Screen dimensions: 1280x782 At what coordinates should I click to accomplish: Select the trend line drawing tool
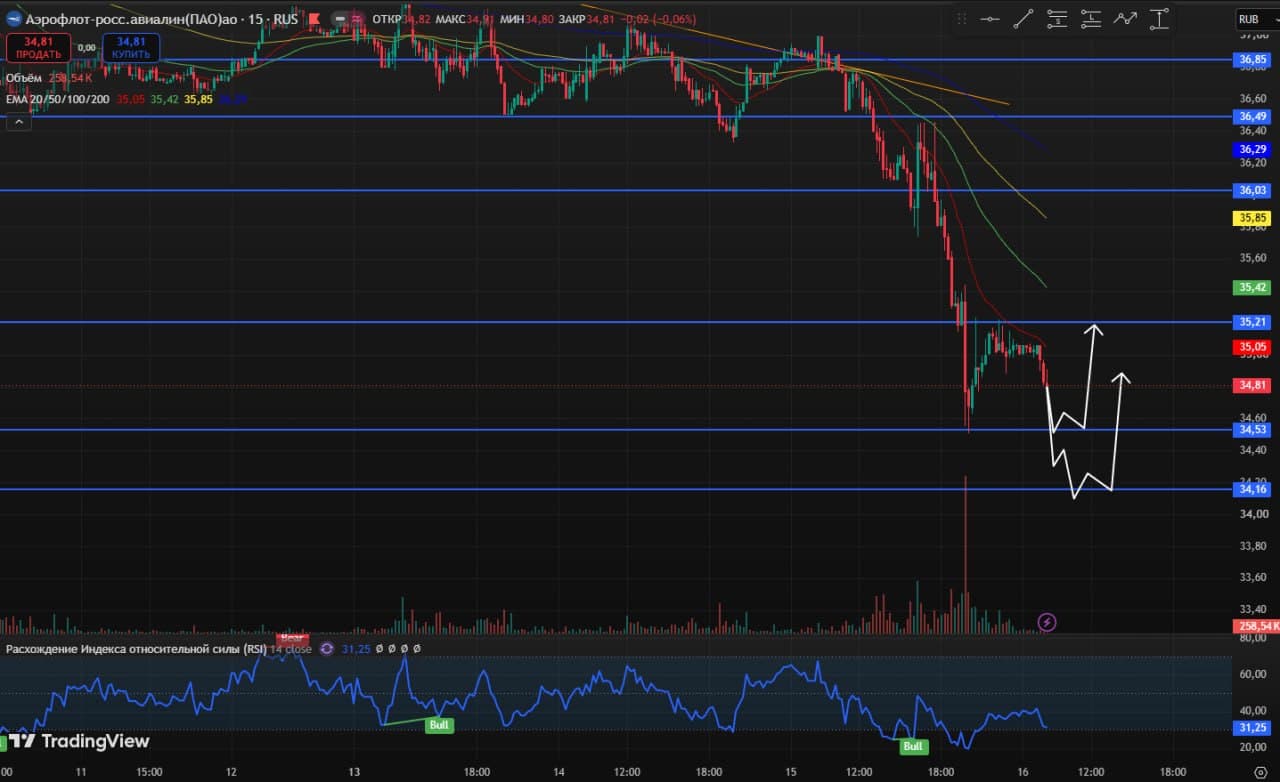(x=1024, y=18)
